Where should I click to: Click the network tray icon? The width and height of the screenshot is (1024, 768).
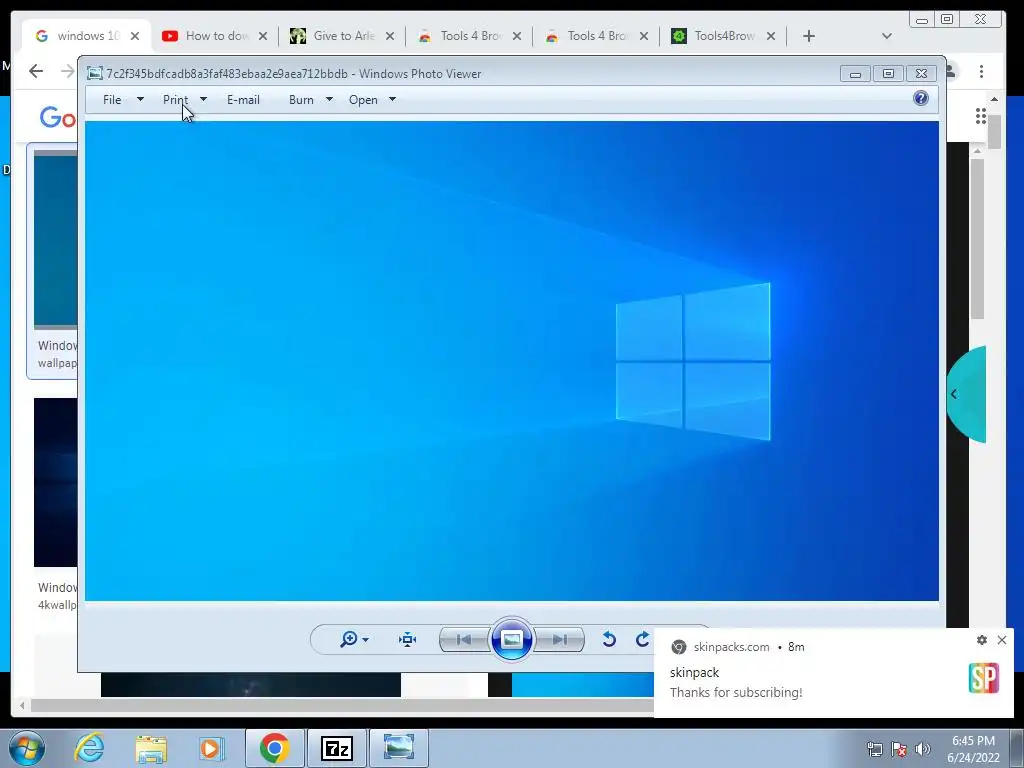click(x=874, y=749)
